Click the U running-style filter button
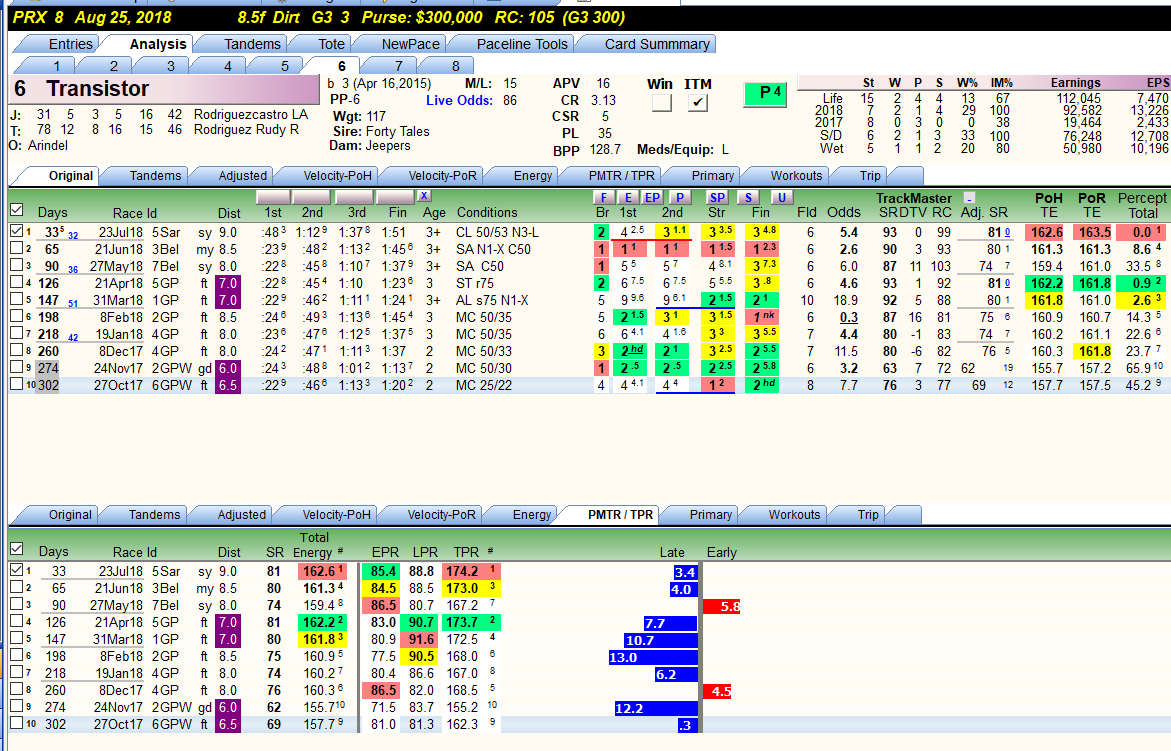1171x751 pixels. point(781,197)
